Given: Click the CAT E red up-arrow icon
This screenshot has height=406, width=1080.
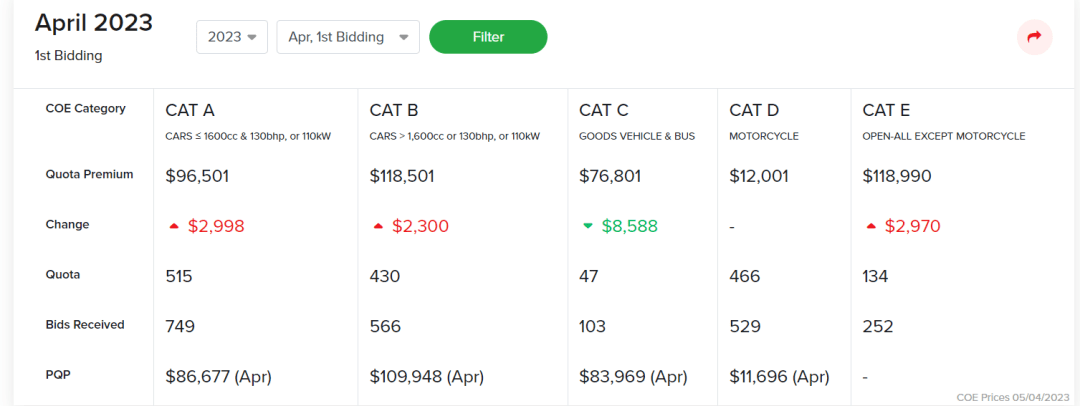Looking at the screenshot, I should click(x=871, y=226).
